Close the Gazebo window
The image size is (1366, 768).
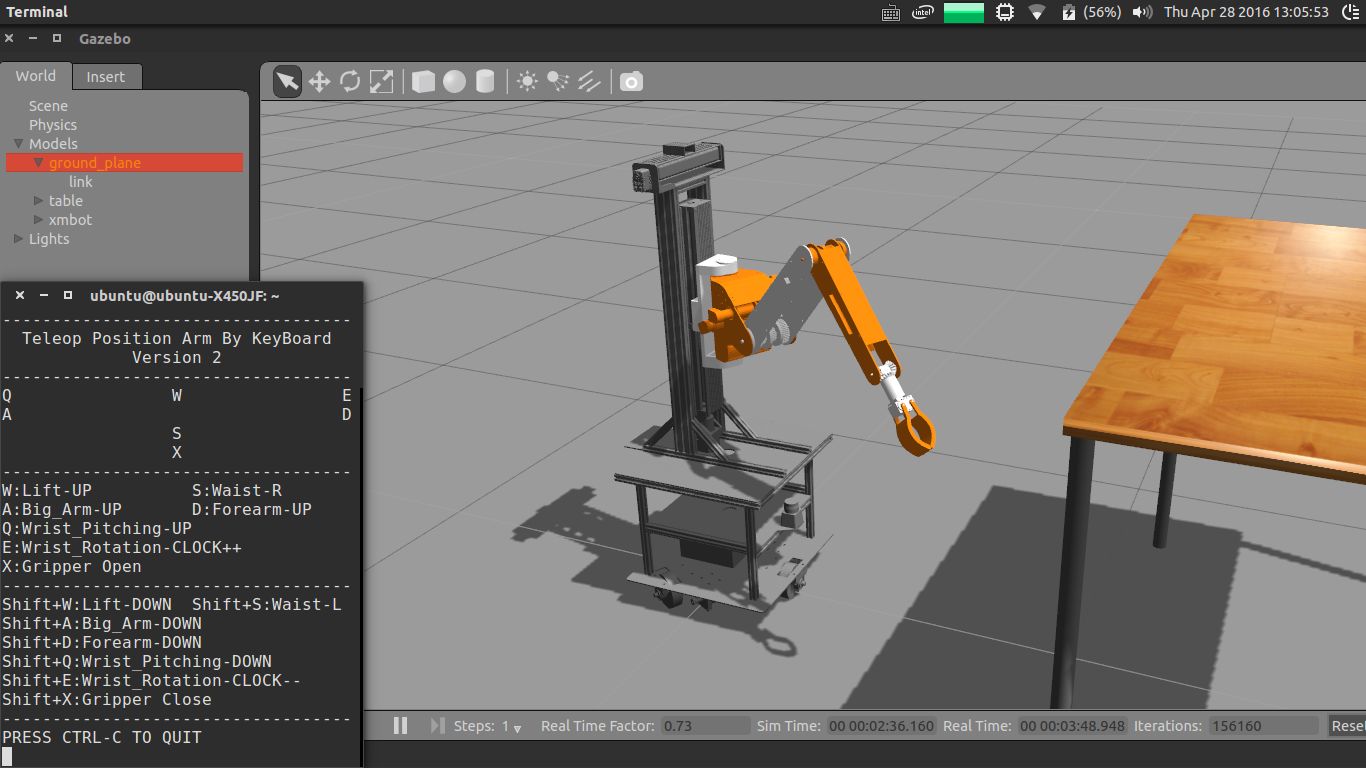click(9, 38)
